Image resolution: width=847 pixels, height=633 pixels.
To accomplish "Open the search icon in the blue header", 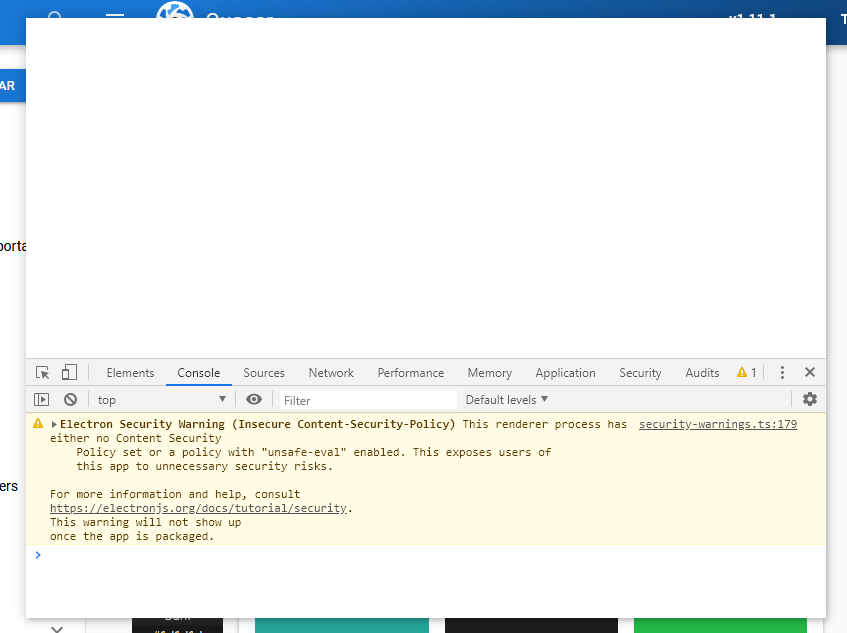I will coord(55,17).
